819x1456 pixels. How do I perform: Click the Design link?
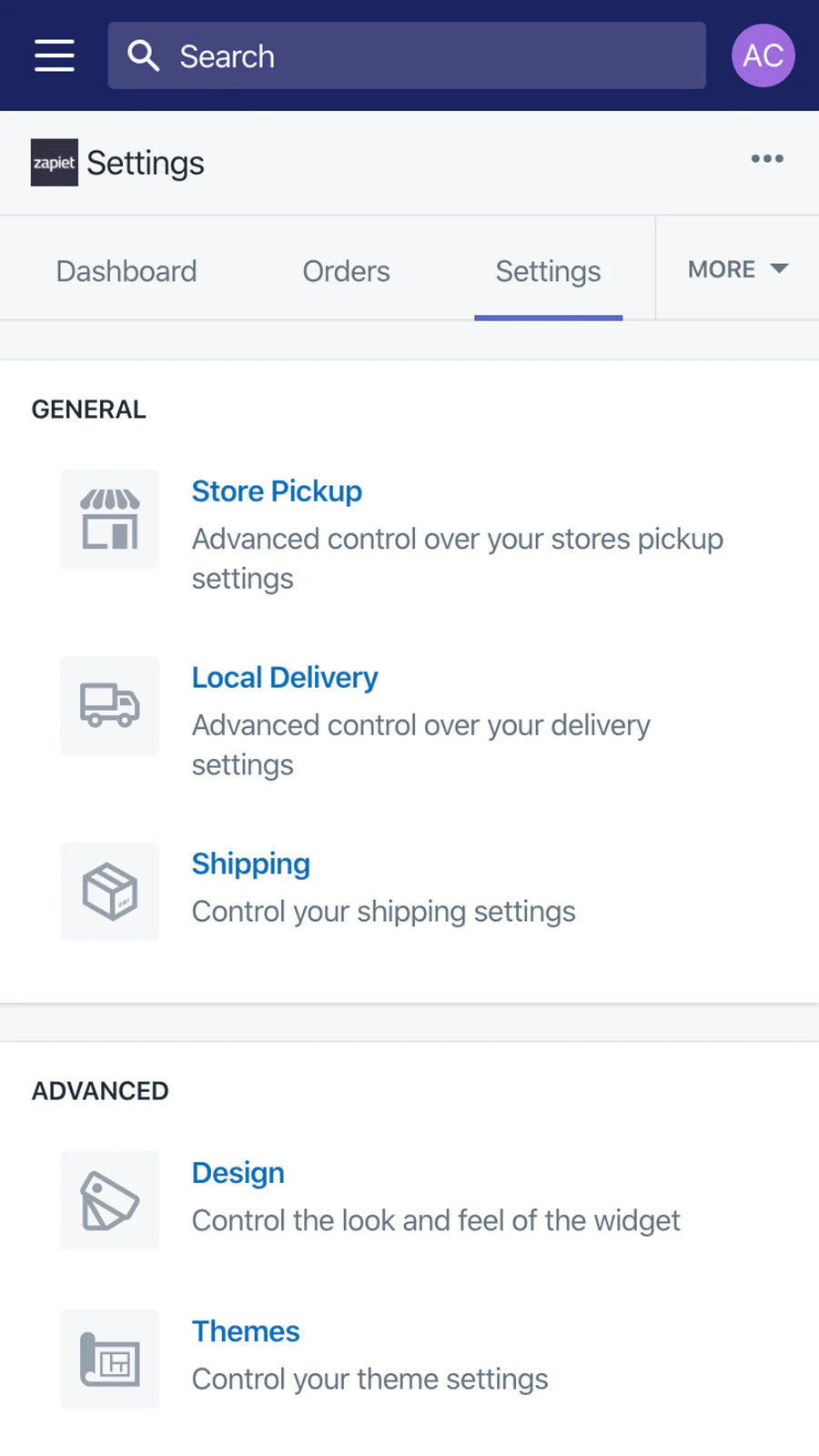pos(238,1172)
